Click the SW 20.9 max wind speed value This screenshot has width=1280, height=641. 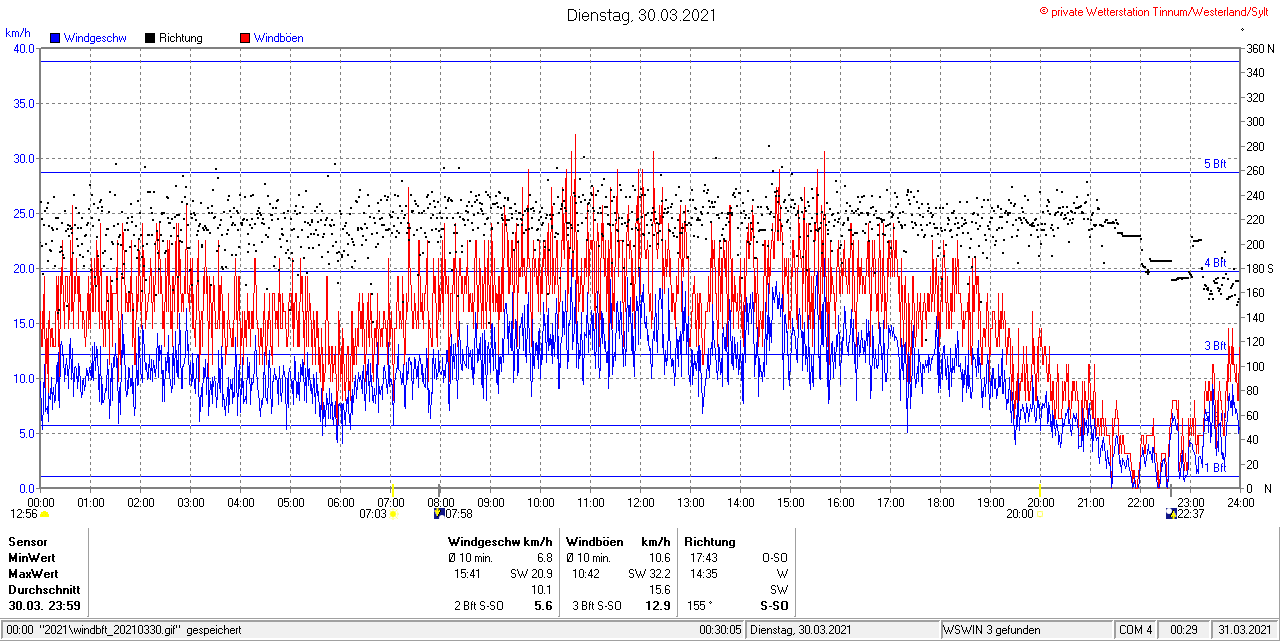click(x=531, y=574)
